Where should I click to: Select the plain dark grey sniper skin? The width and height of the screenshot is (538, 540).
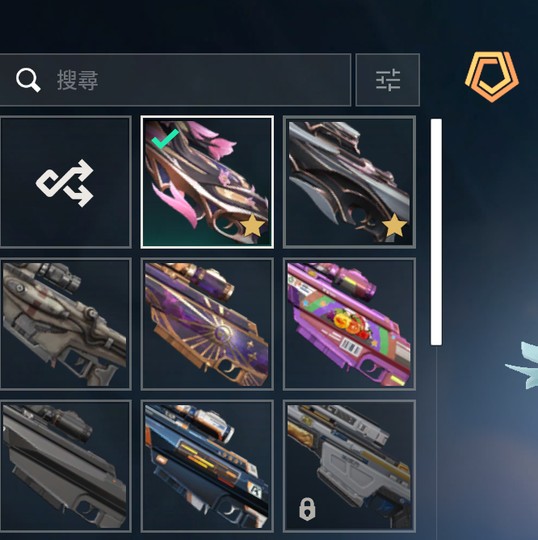tap(65, 466)
